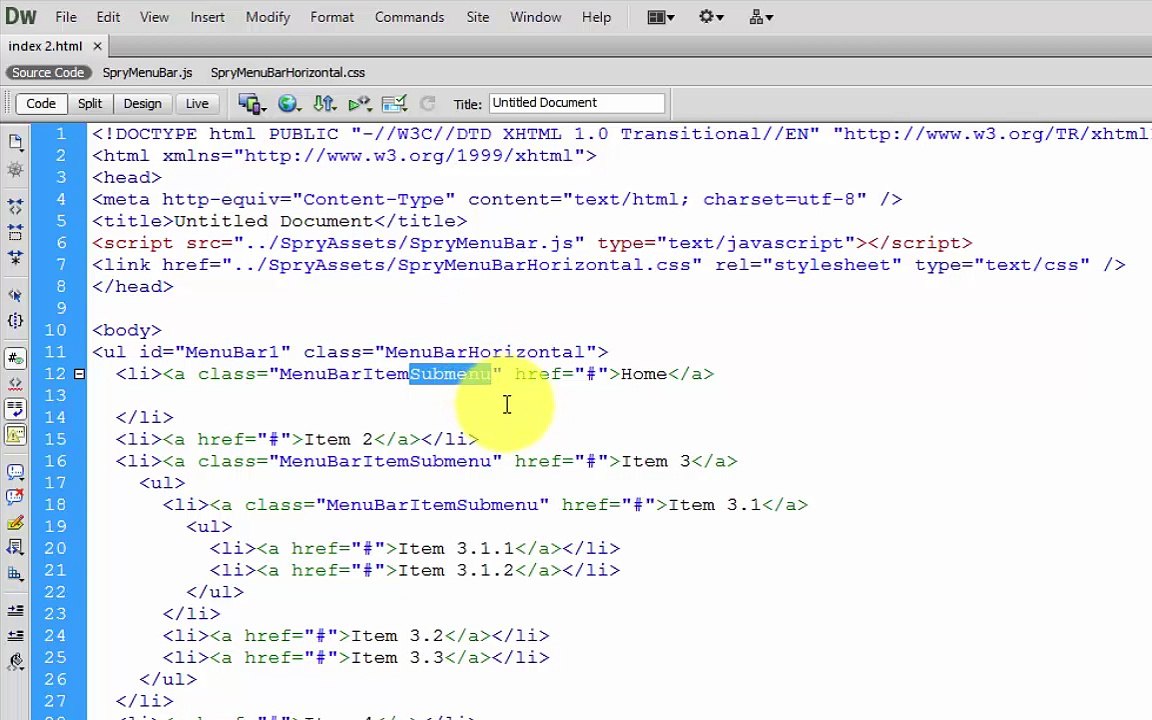Open the Format menu
Screen dimensions: 1152x720
click(331, 17)
